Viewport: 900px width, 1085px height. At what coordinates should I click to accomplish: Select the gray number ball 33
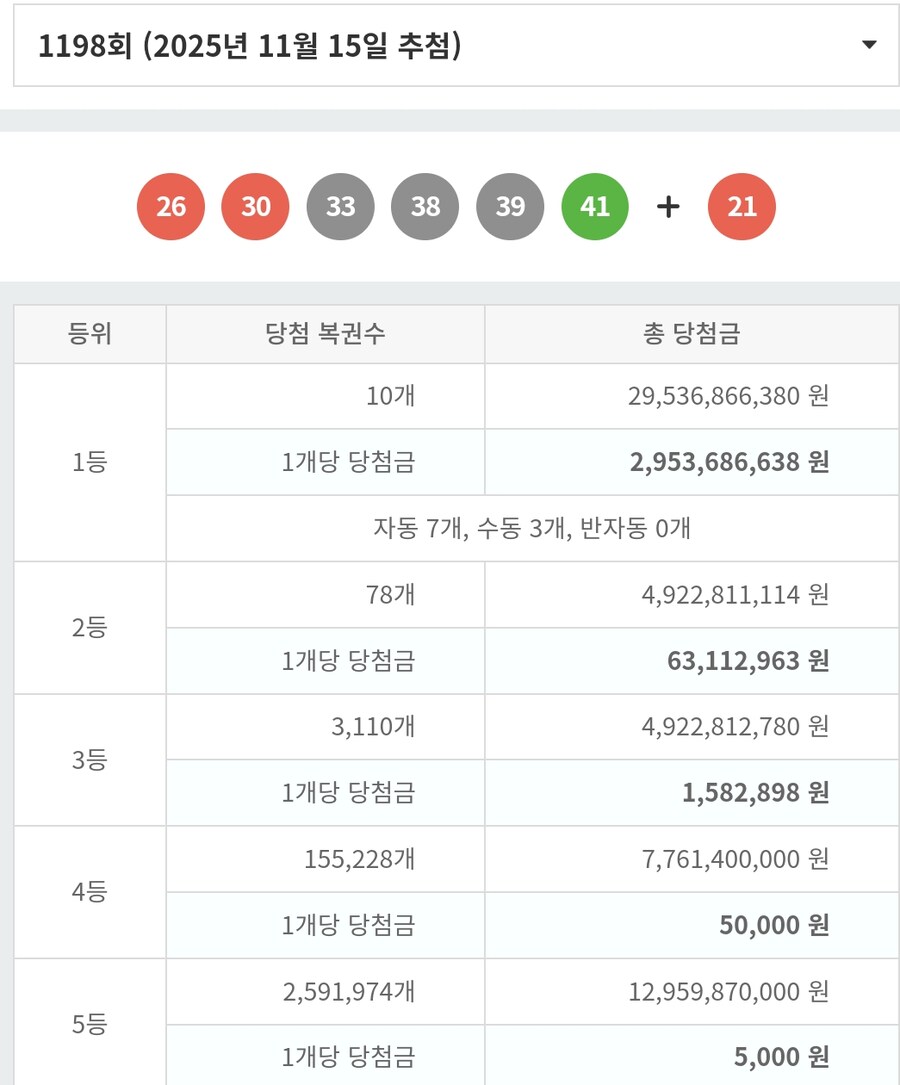[341, 206]
